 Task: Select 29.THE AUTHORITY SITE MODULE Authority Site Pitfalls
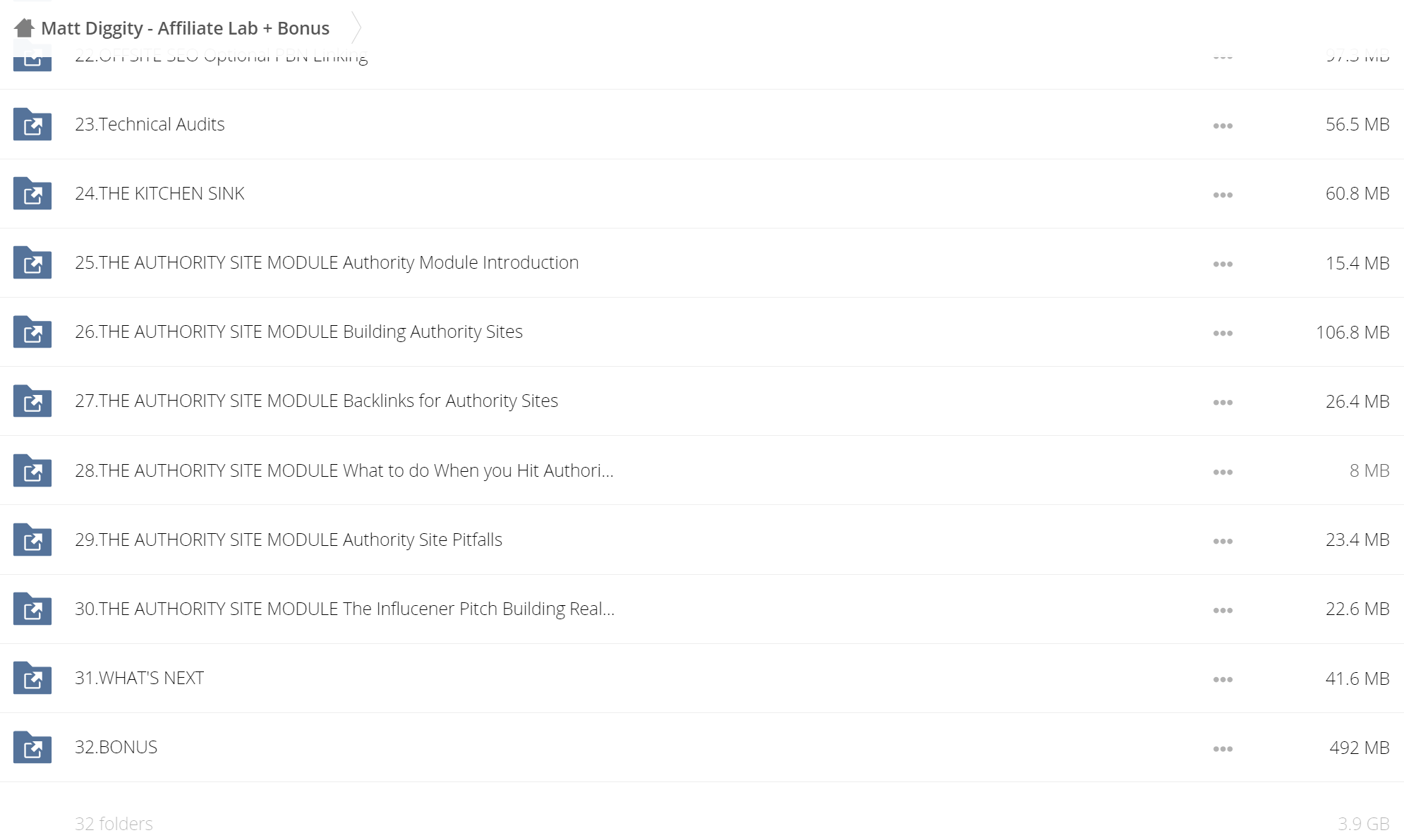pyautogui.click(x=289, y=540)
